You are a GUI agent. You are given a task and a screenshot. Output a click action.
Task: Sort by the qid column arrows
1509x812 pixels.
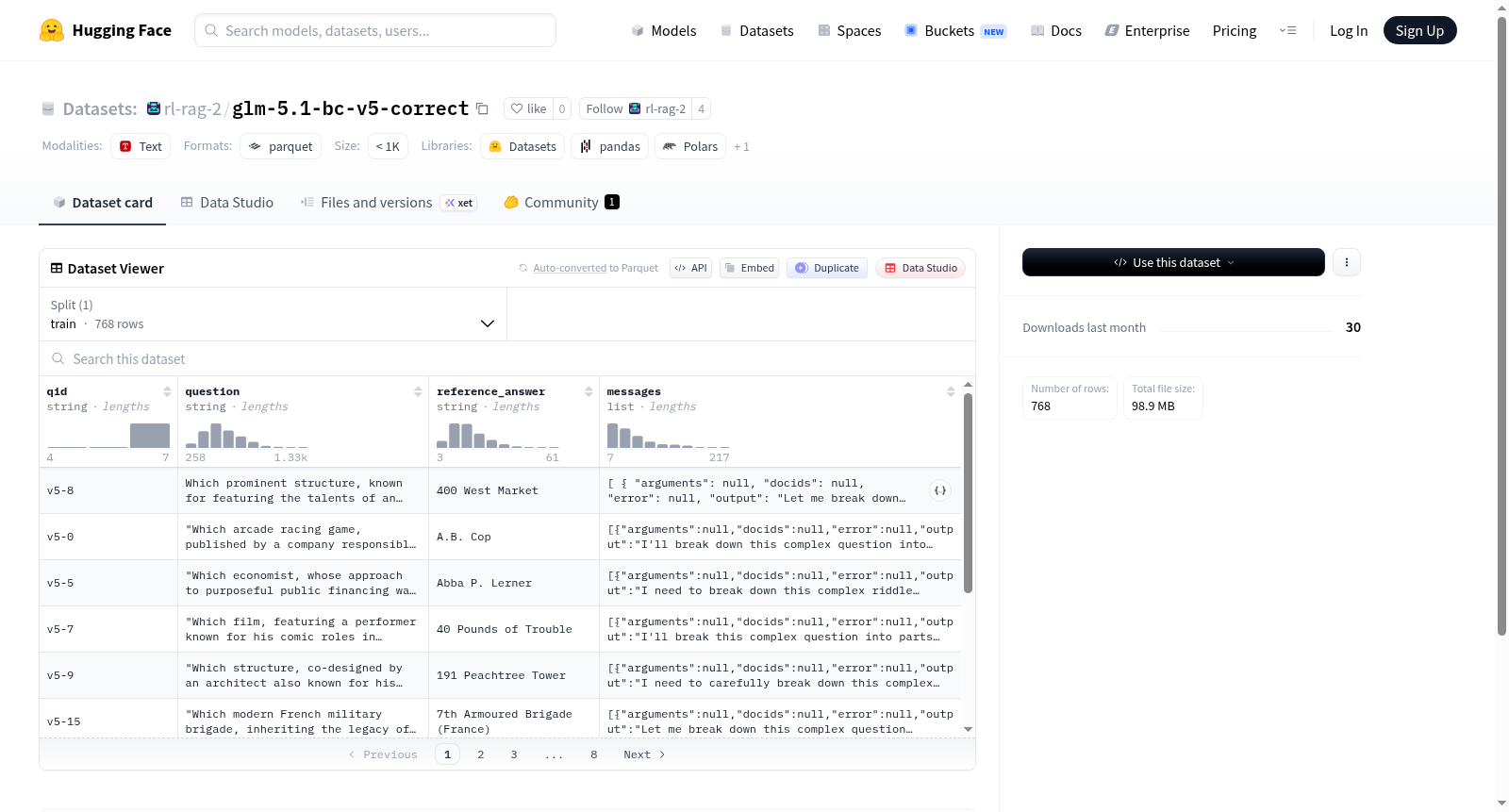[167, 391]
